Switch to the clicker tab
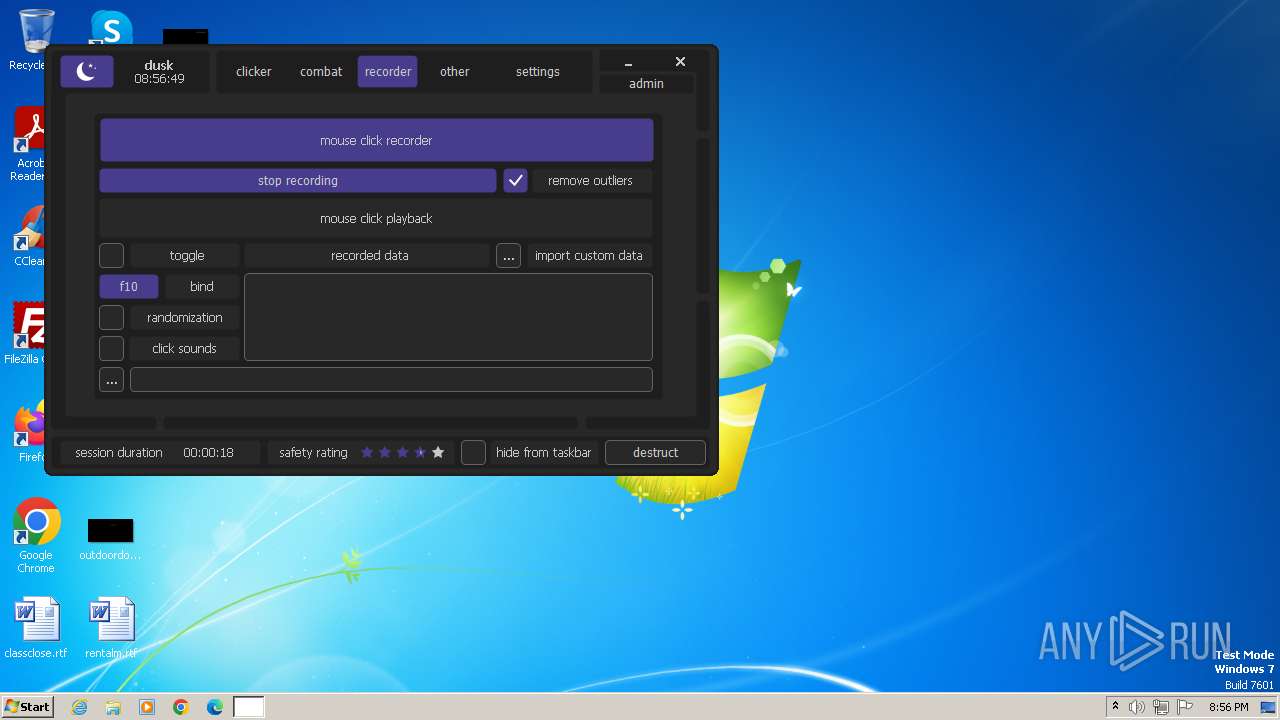This screenshot has height=720, width=1280. [x=254, y=72]
